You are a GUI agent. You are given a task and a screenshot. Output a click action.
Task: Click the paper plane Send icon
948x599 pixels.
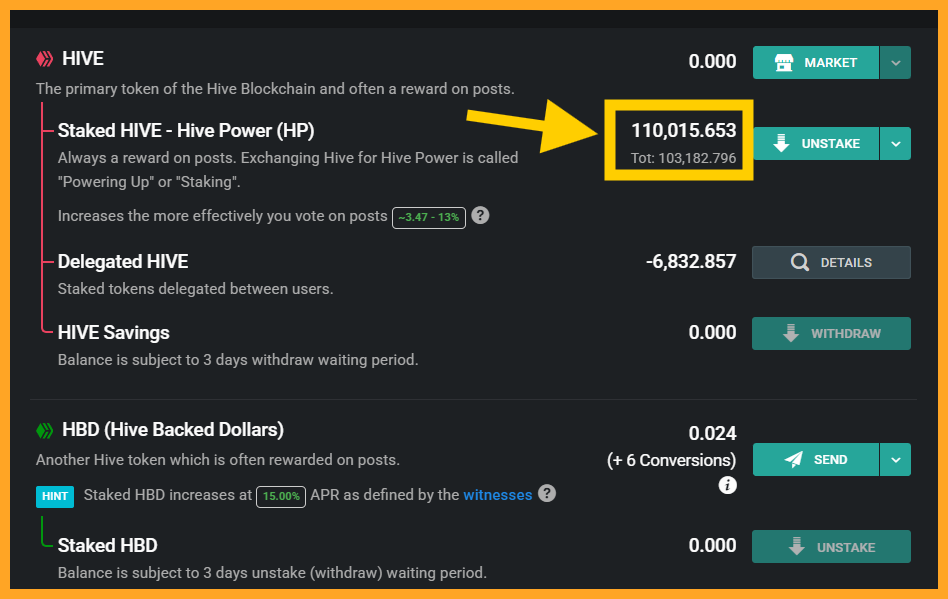[x=793, y=459]
